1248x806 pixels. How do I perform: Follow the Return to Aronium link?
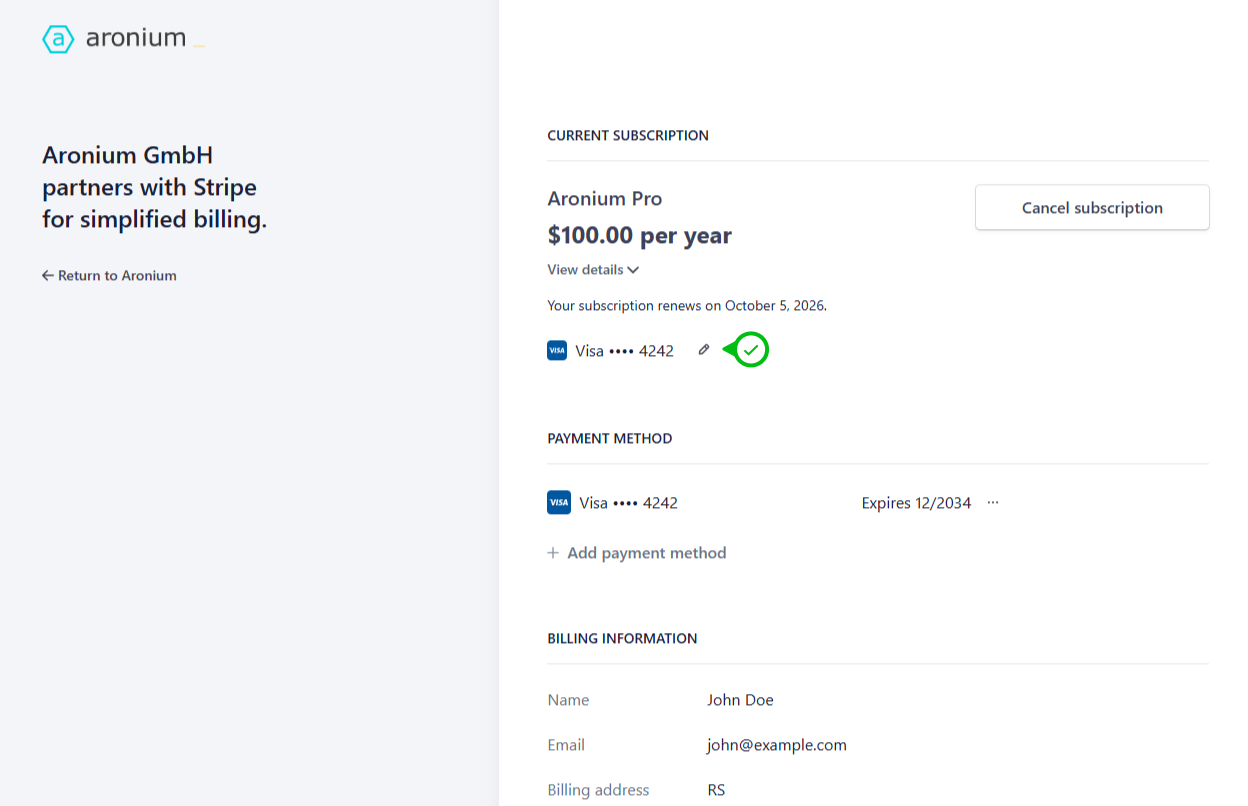tap(116, 276)
